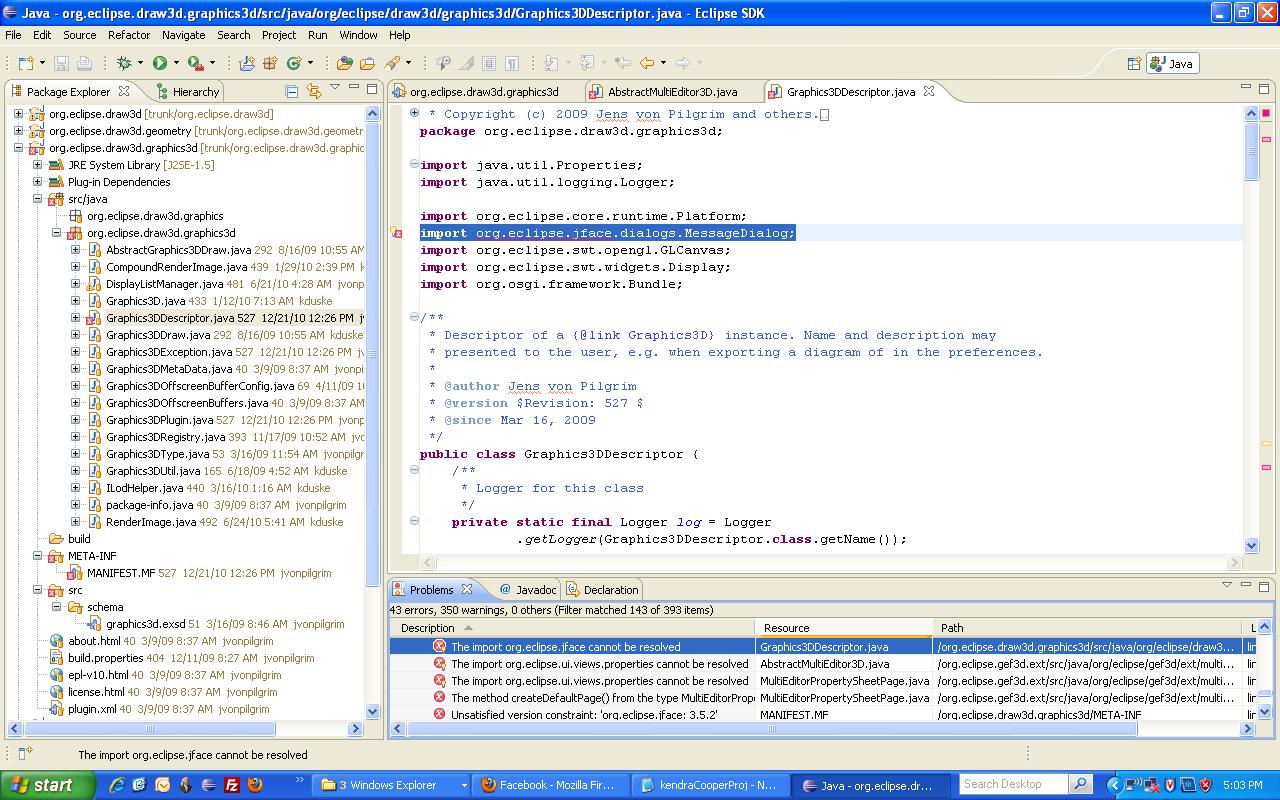Toggle Link with Editor in Package Explorer

[314, 91]
